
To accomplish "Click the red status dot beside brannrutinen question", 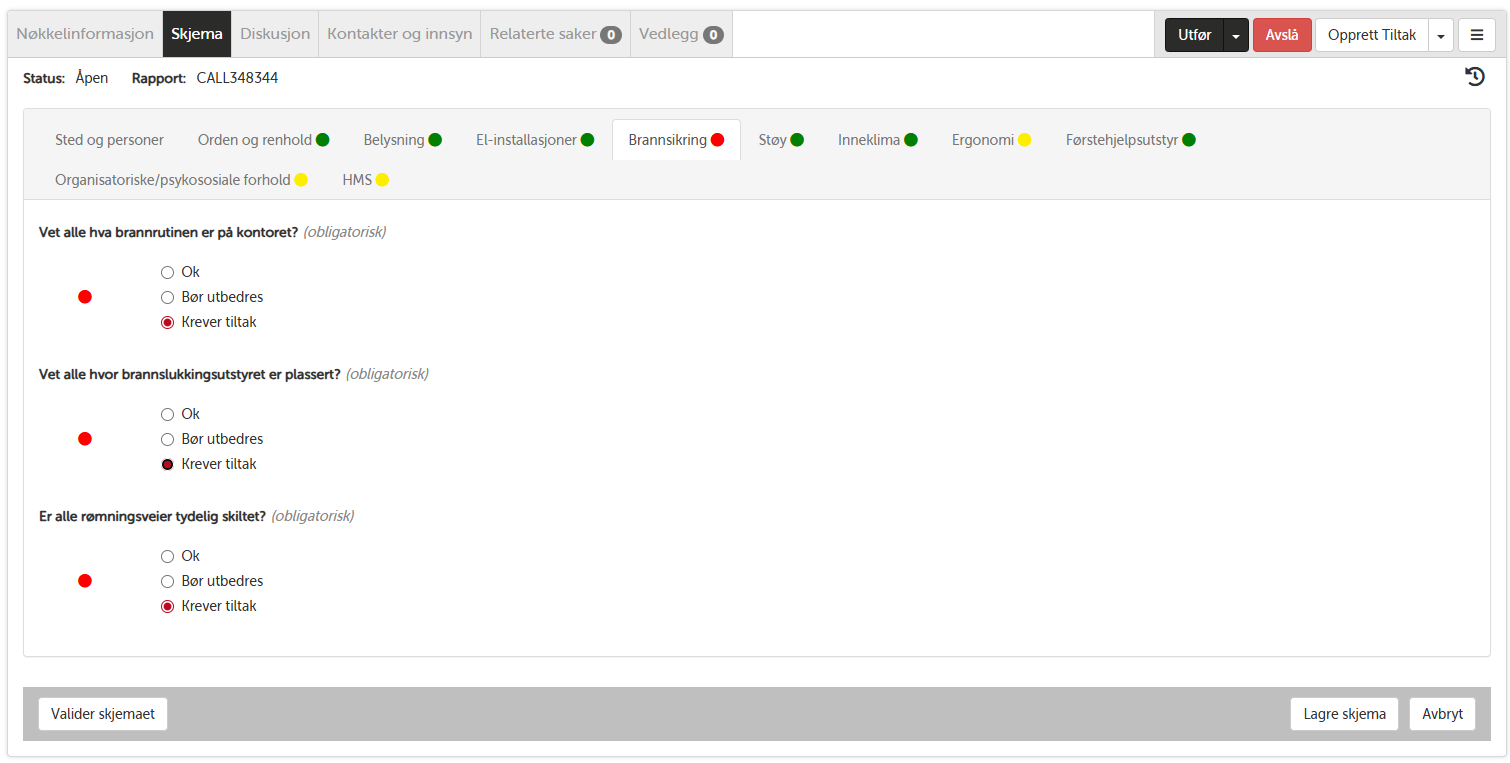I will click(x=85, y=297).
